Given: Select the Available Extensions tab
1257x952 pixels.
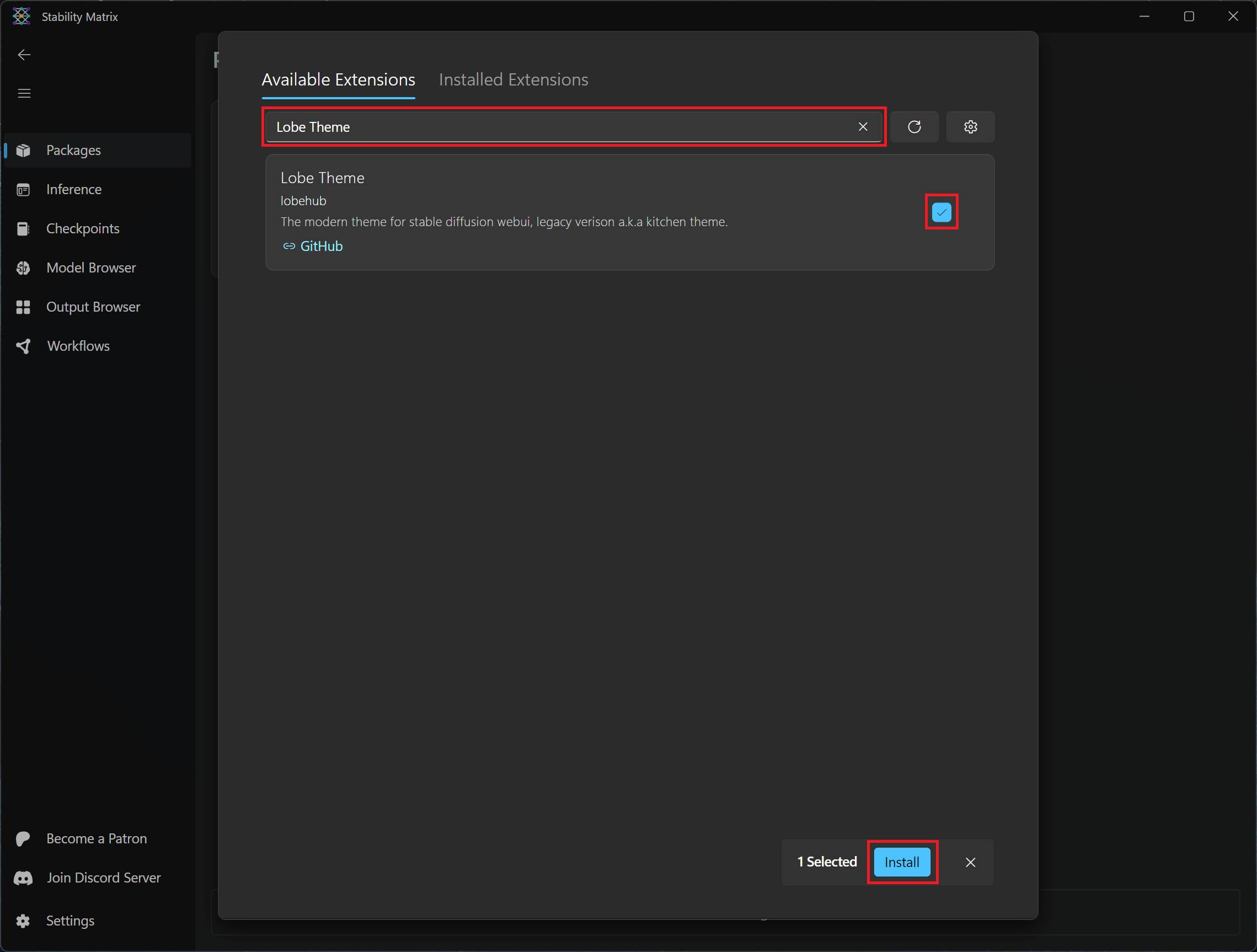Looking at the screenshot, I should [338, 79].
